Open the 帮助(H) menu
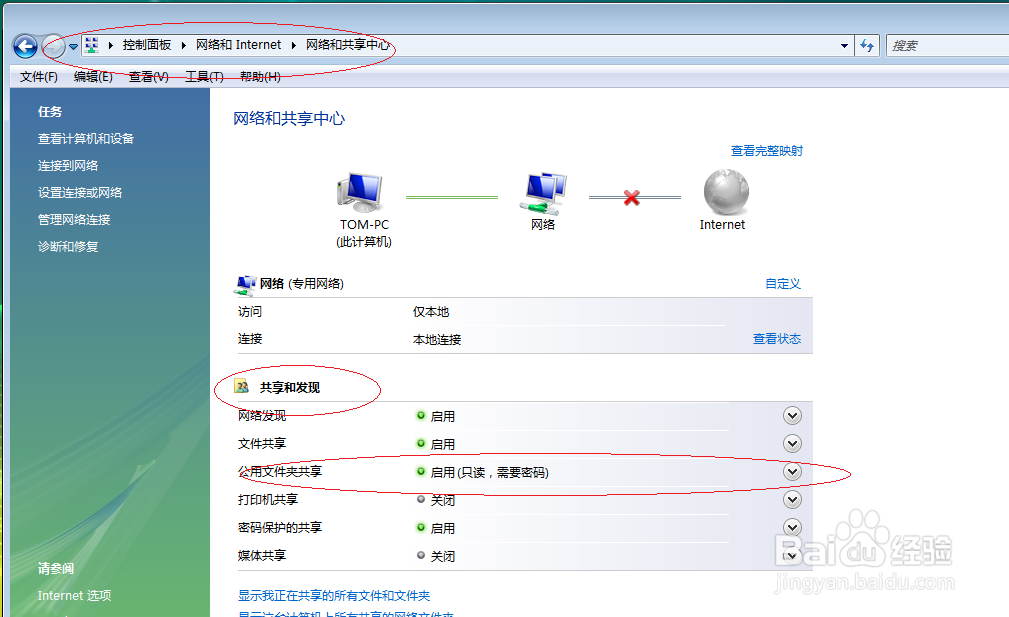 coord(260,77)
